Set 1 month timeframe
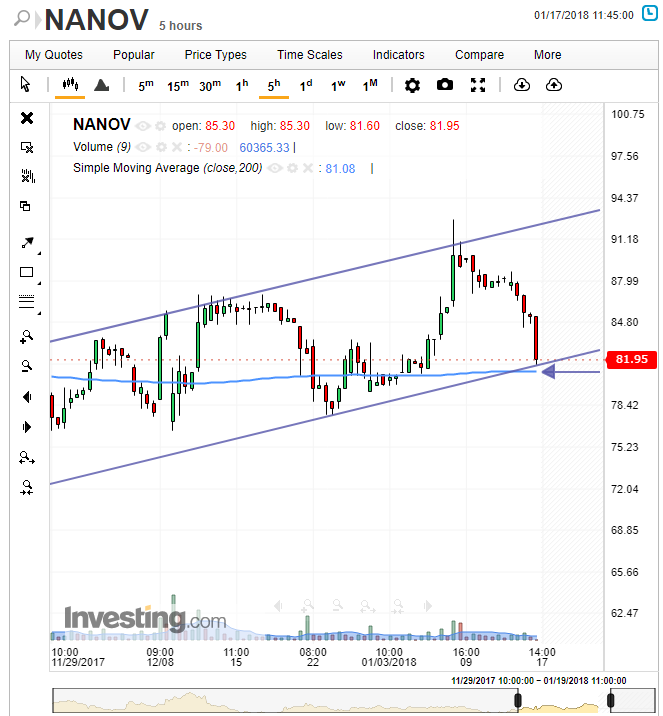The image size is (663, 716). (370, 85)
